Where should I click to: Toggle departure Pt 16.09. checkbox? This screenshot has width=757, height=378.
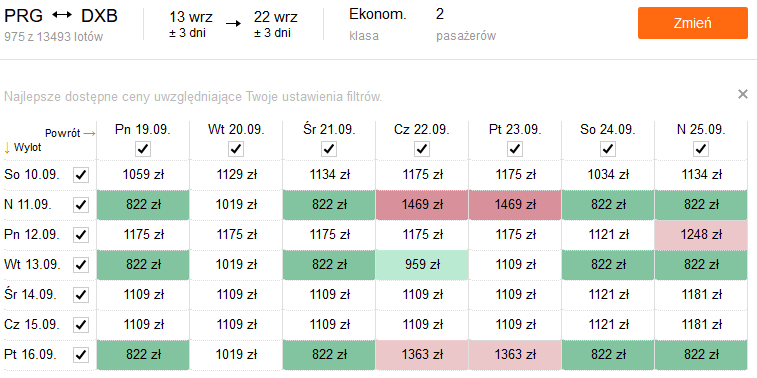coord(81,355)
